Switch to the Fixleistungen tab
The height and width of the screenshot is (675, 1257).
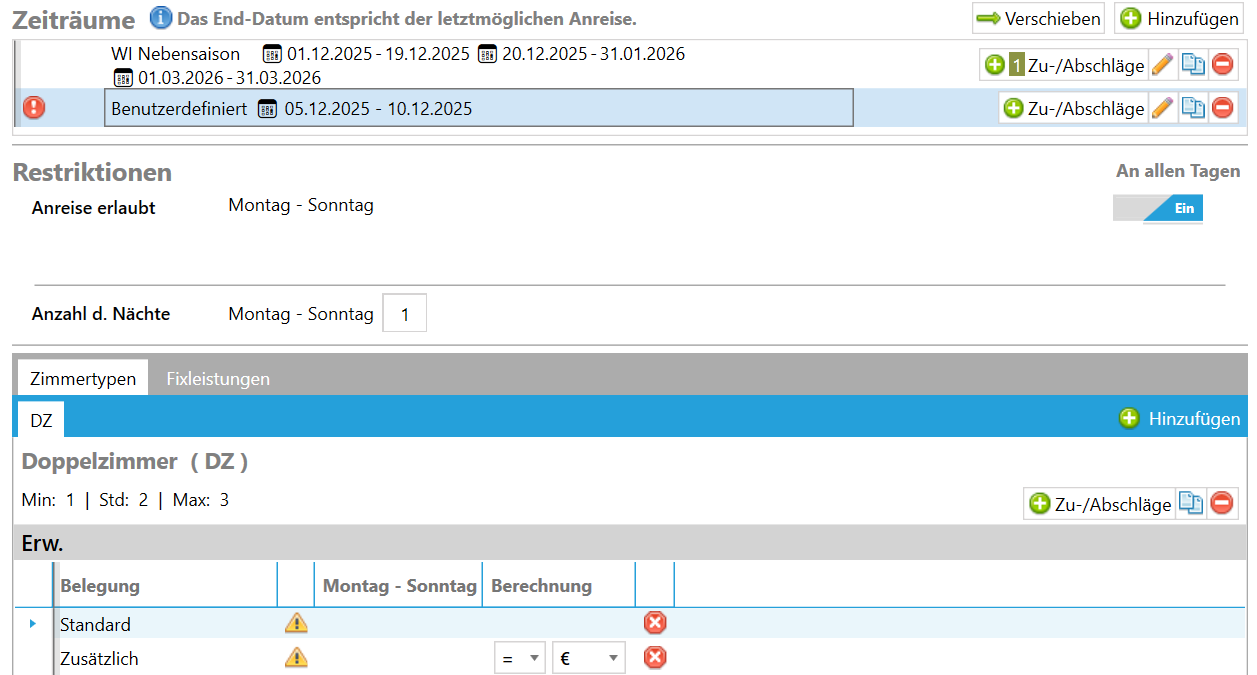[218, 379]
